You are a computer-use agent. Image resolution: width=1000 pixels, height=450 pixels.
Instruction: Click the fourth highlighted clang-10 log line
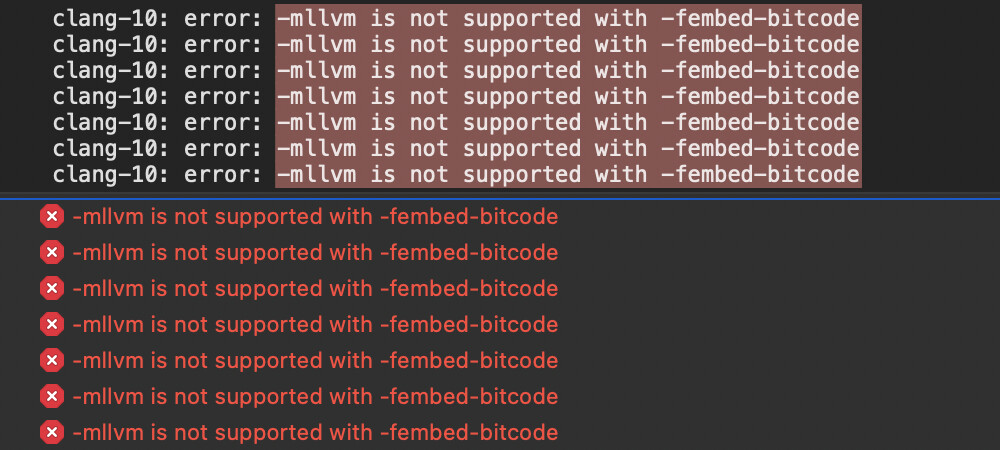[x=567, y=96]
